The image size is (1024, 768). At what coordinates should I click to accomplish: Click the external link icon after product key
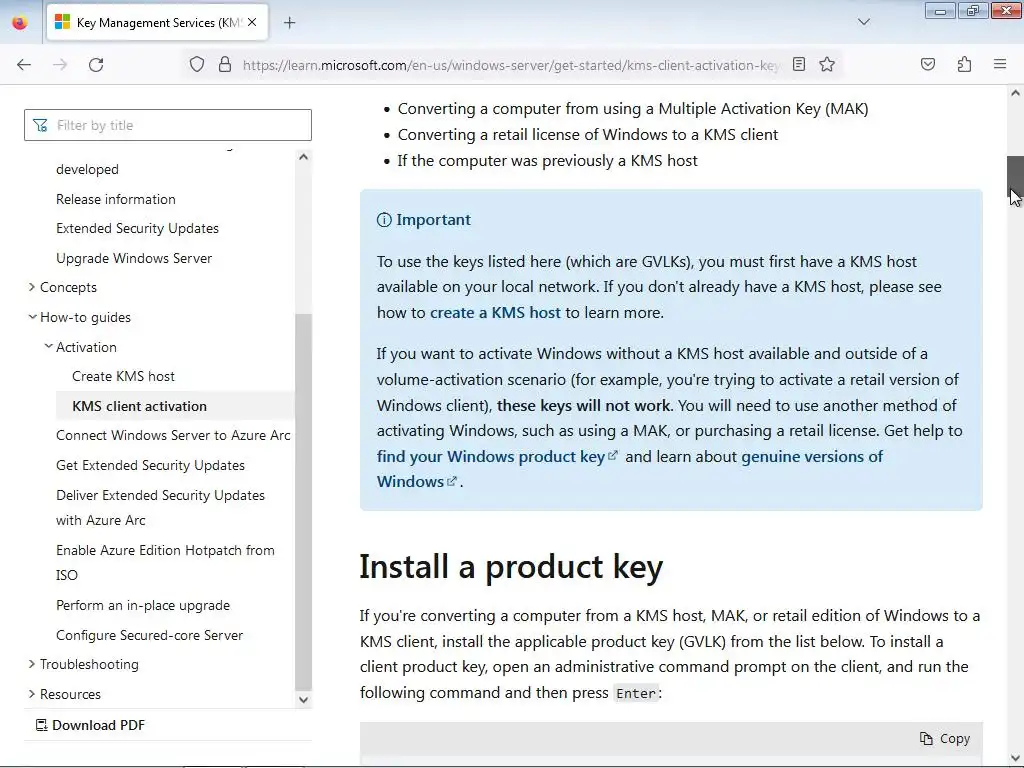[613, 456]
